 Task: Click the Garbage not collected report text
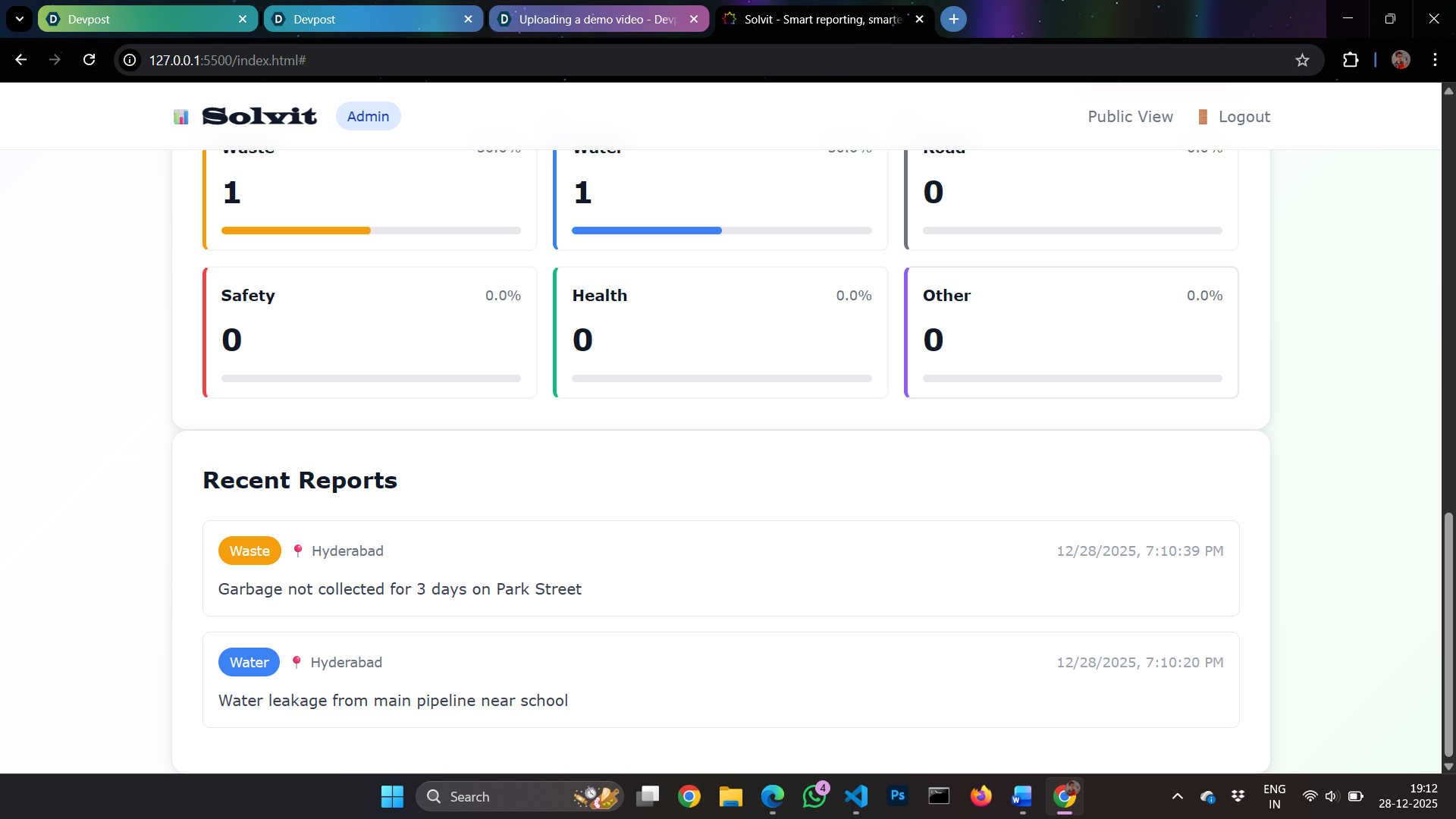pyautogui.click(x=400, y=589)
